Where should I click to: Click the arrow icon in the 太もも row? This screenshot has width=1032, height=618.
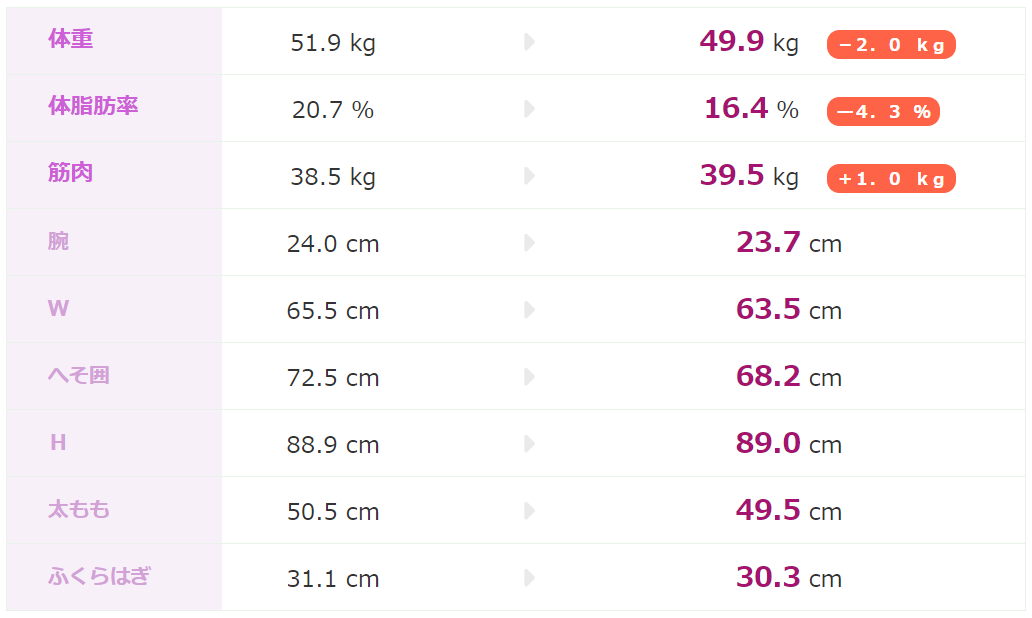[x=529, y=511]
